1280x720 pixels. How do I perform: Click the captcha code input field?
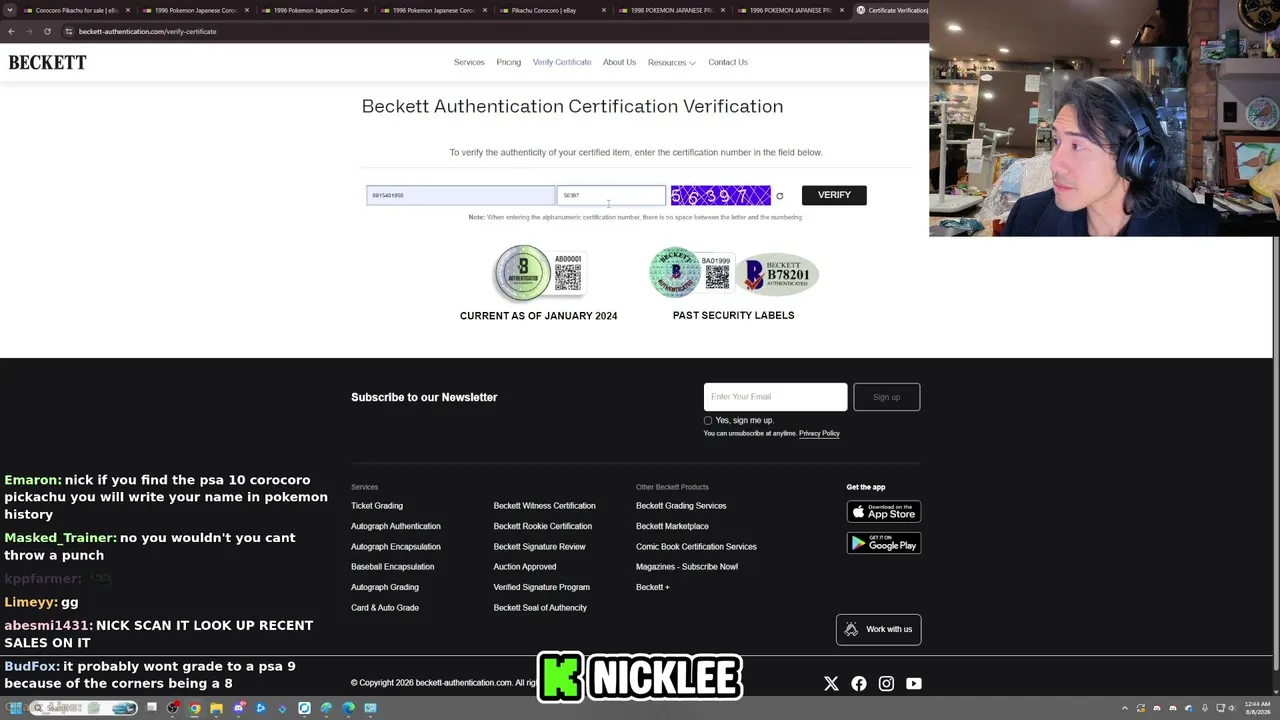click(x=611, y=195)
